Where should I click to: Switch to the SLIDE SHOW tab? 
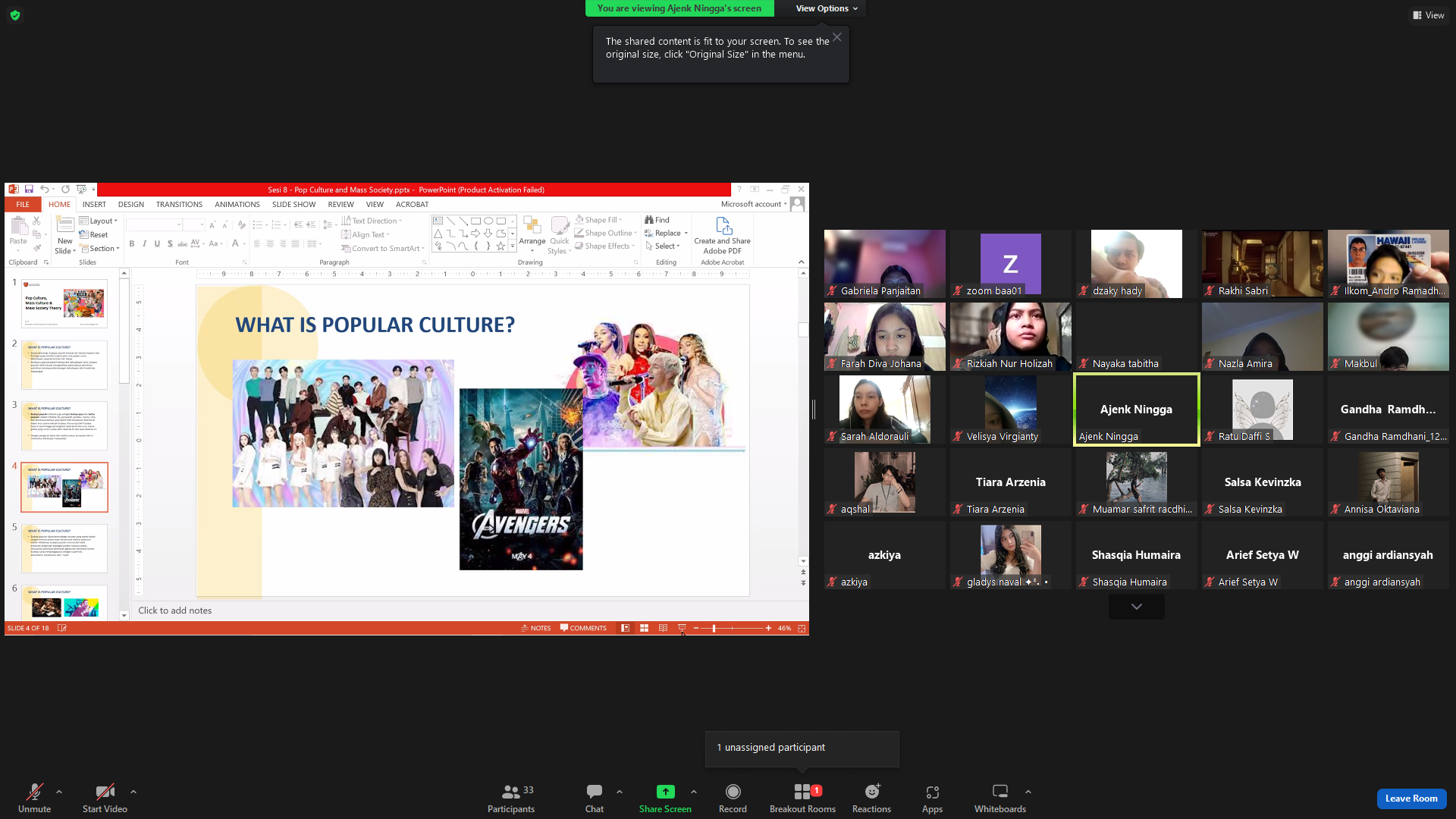tap(294, 204)
